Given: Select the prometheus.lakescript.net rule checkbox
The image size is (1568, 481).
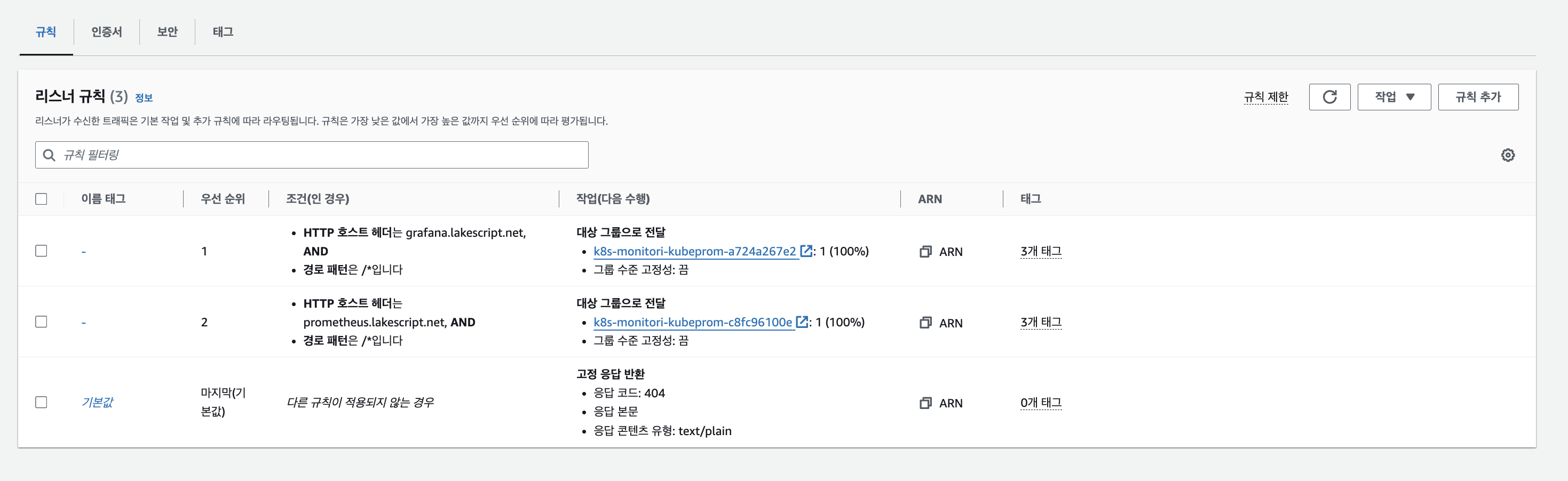Looking at the screenshot, I should click(x=41, y=322).
